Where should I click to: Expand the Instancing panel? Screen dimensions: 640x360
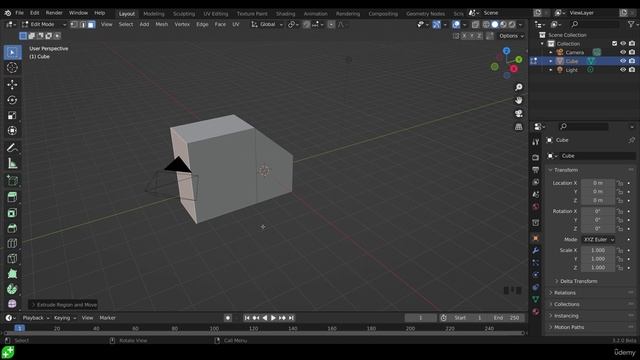point(566,316)
